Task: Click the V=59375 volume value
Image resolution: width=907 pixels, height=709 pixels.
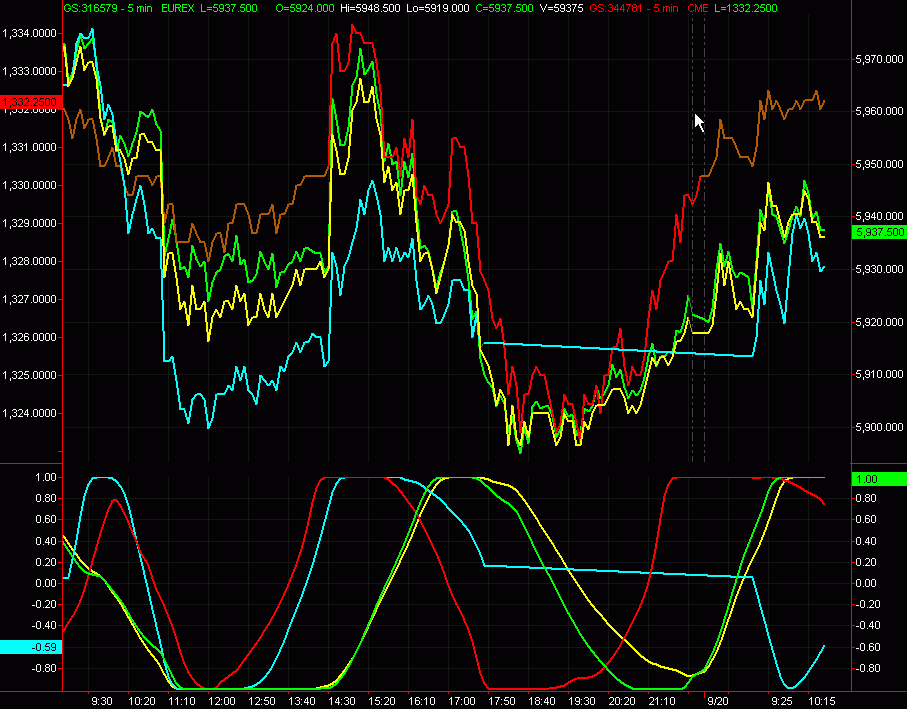Action: [x=561, y=8]
